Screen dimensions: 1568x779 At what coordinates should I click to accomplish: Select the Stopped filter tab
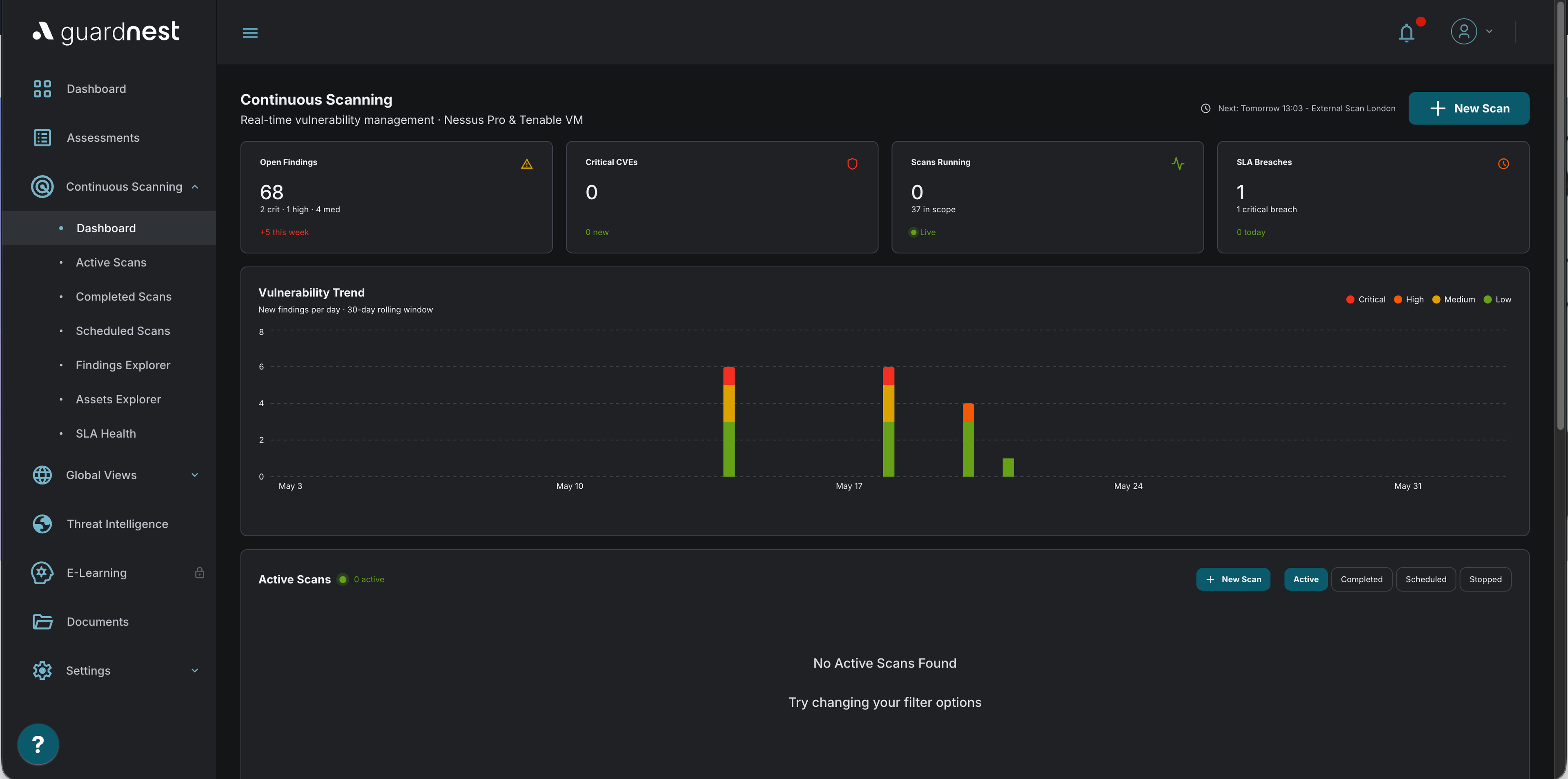click(1485, 579)
